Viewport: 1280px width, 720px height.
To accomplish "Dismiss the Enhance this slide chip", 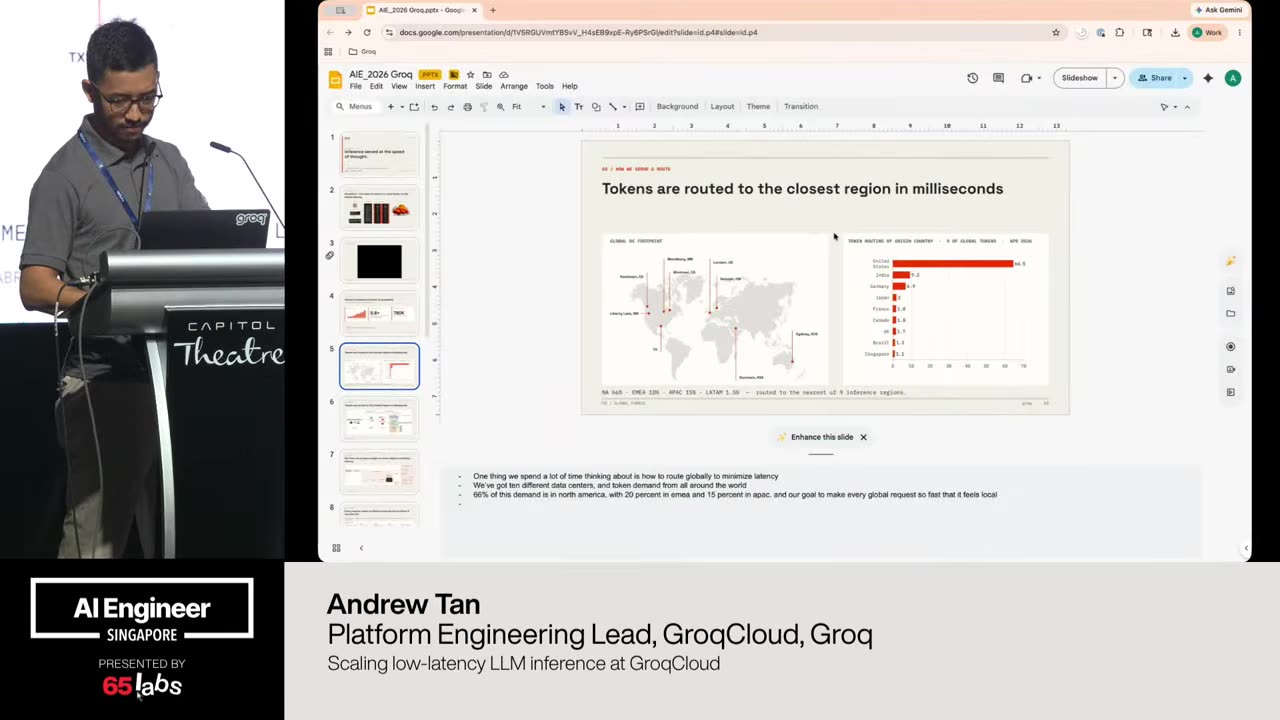I will pyautogui.click(x=863, y=437).
